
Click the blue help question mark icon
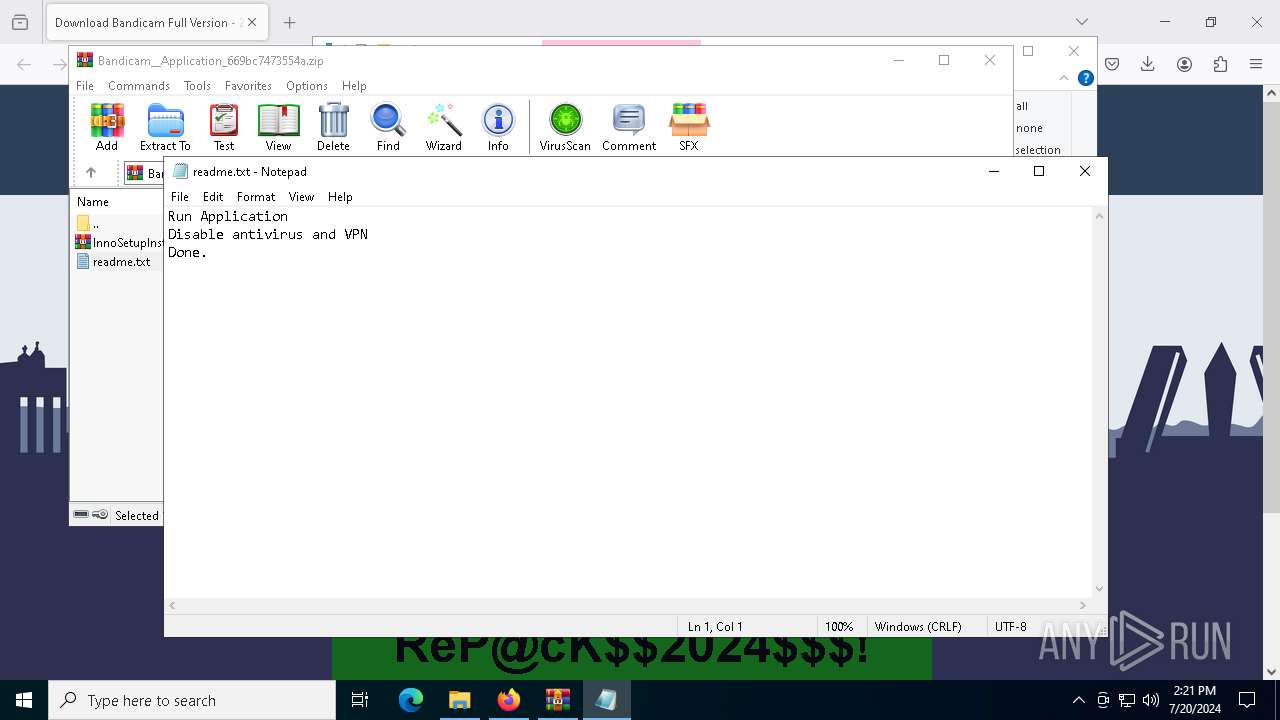pyautogui.click(x=1086, y=78)
